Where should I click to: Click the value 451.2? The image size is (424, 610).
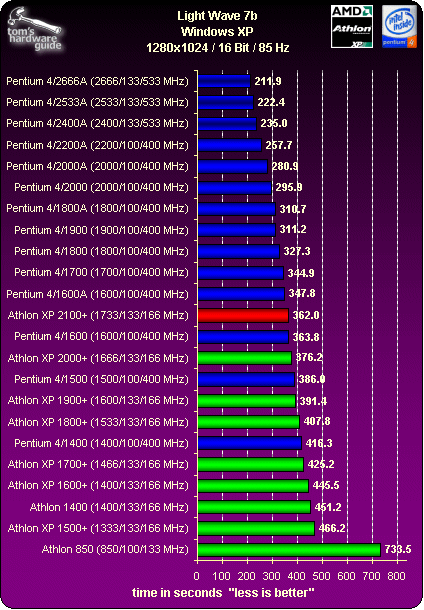point(328,507)
